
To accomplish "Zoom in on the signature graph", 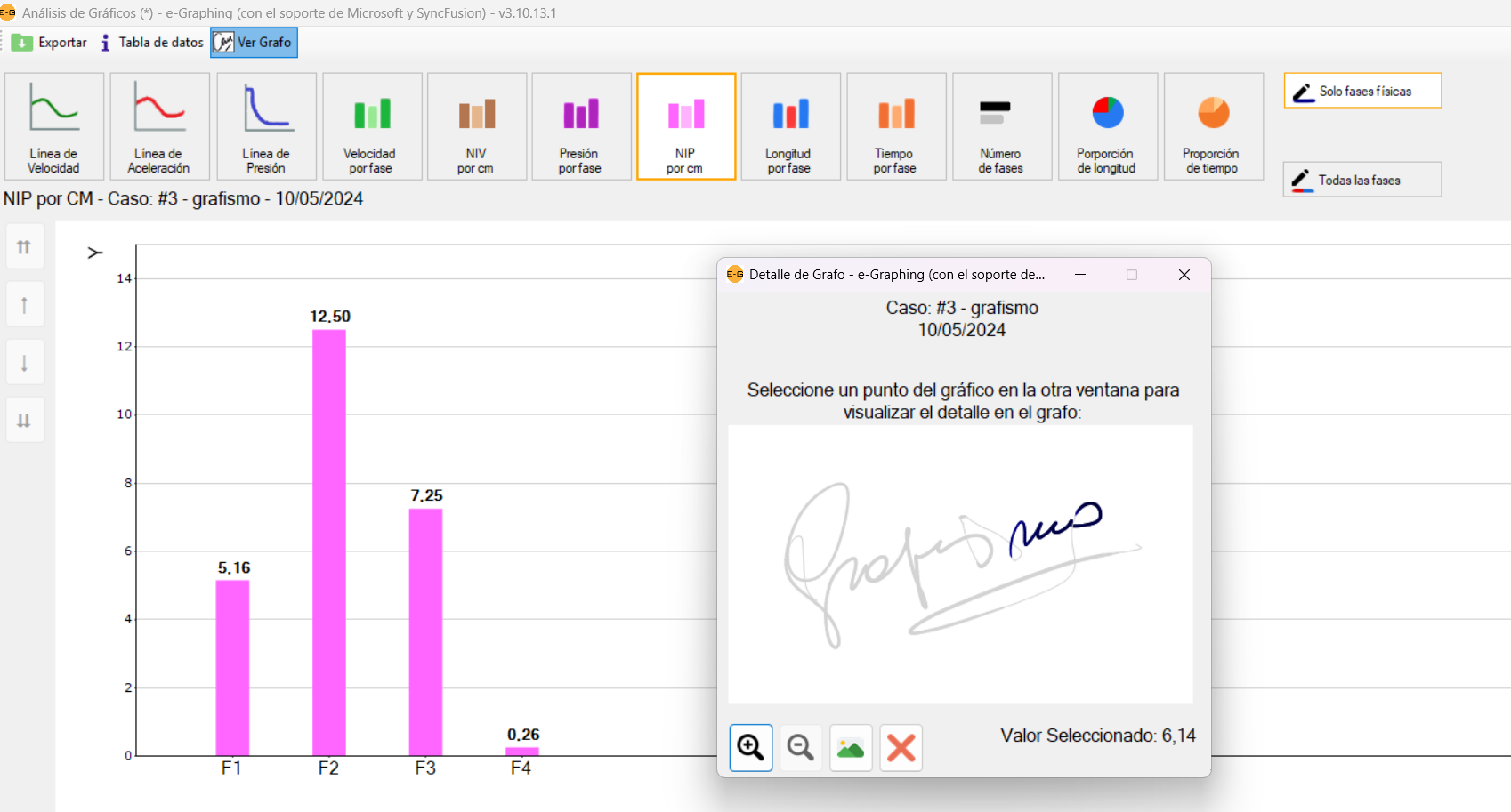I will click(750, 748).
